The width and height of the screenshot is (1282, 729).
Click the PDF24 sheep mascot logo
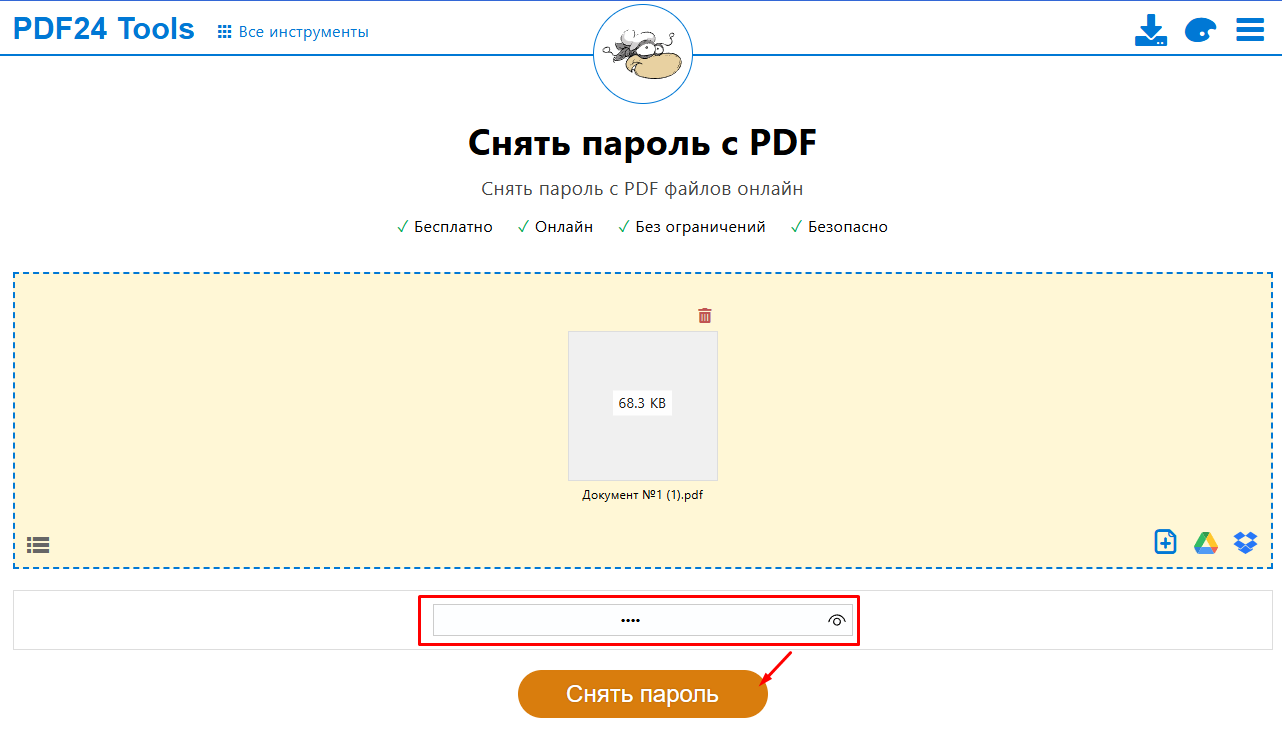(642, 55)
